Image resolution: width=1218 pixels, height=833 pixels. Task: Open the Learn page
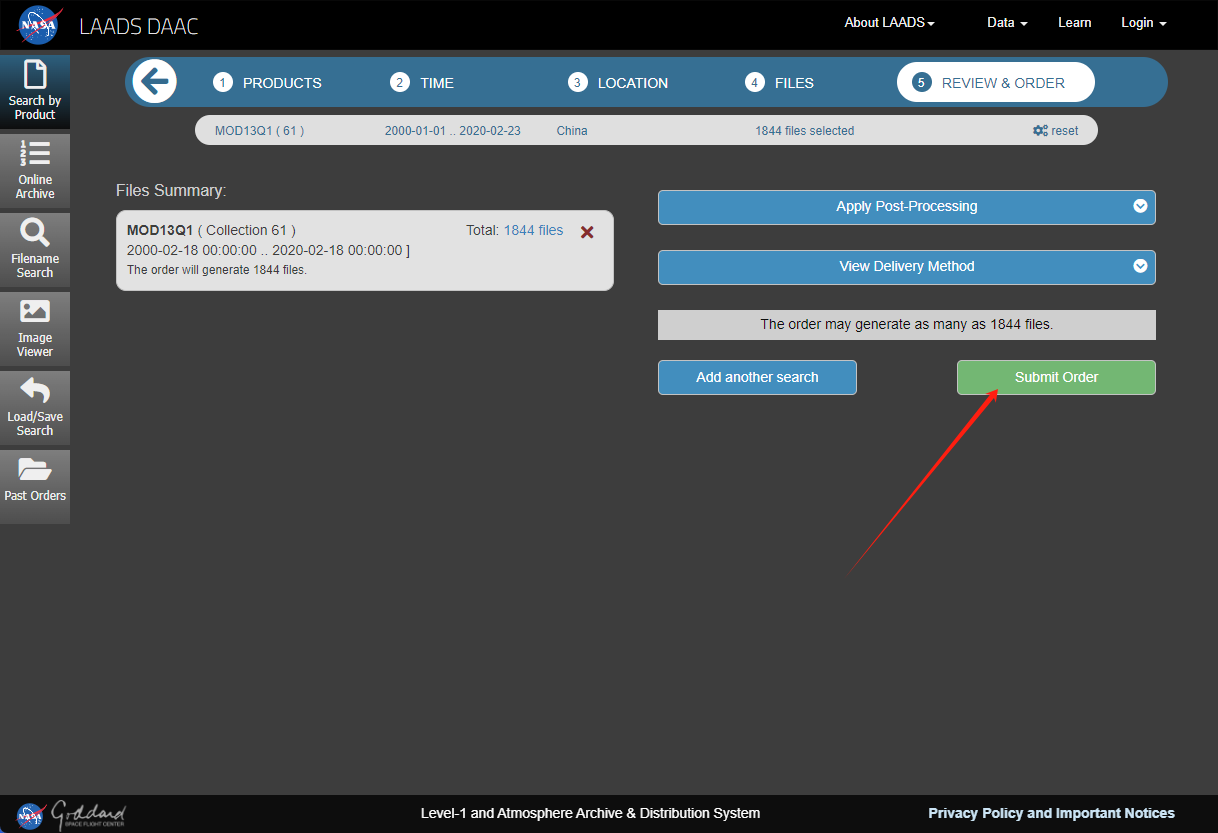tap(1075, 23)
